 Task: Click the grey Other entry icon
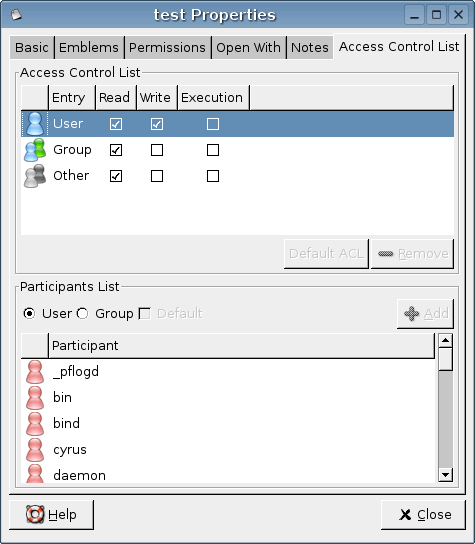[x=35, y=176]
